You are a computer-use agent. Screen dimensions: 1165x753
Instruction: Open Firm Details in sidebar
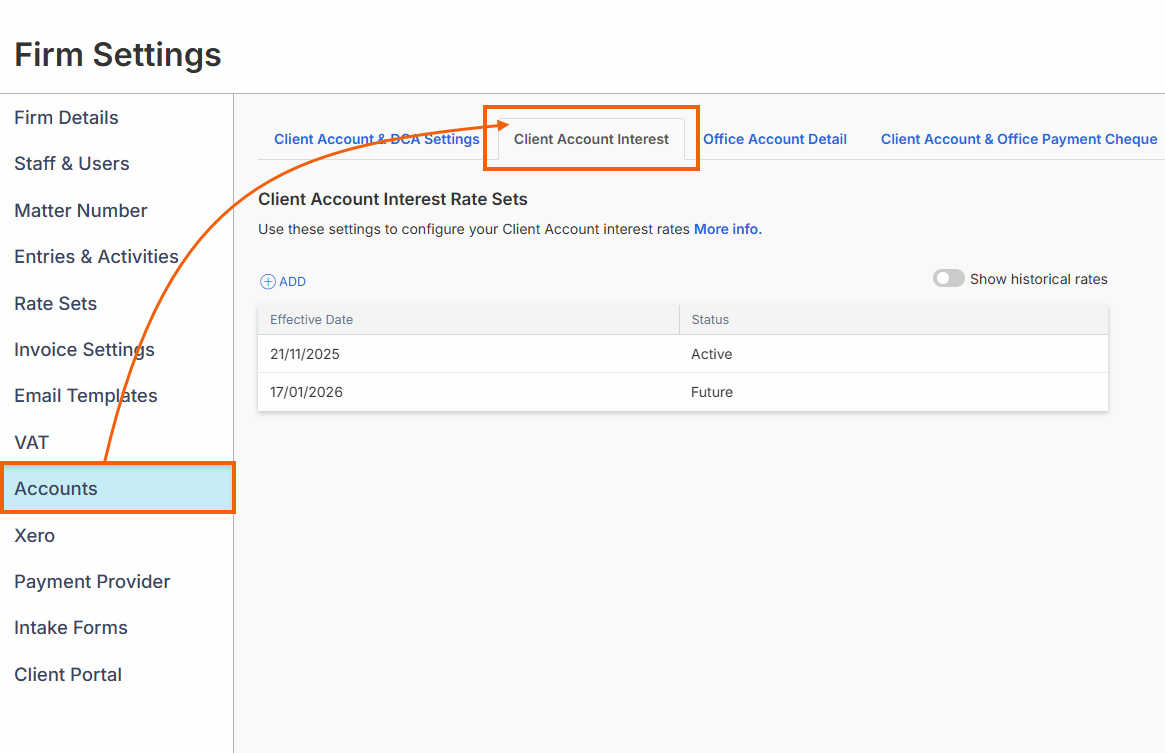click(66, 118)
